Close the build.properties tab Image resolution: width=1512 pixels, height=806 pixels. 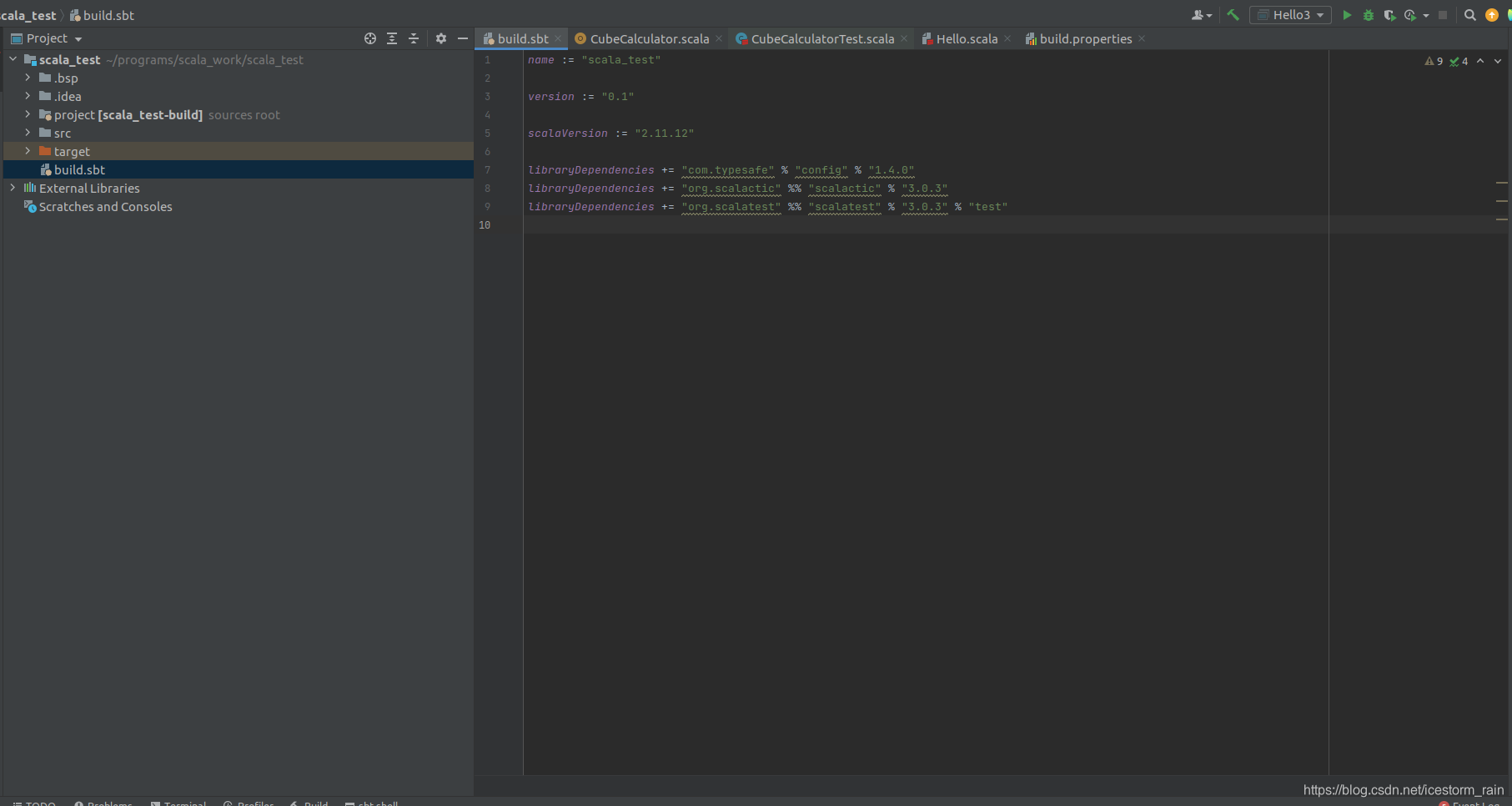(1142, 39)
